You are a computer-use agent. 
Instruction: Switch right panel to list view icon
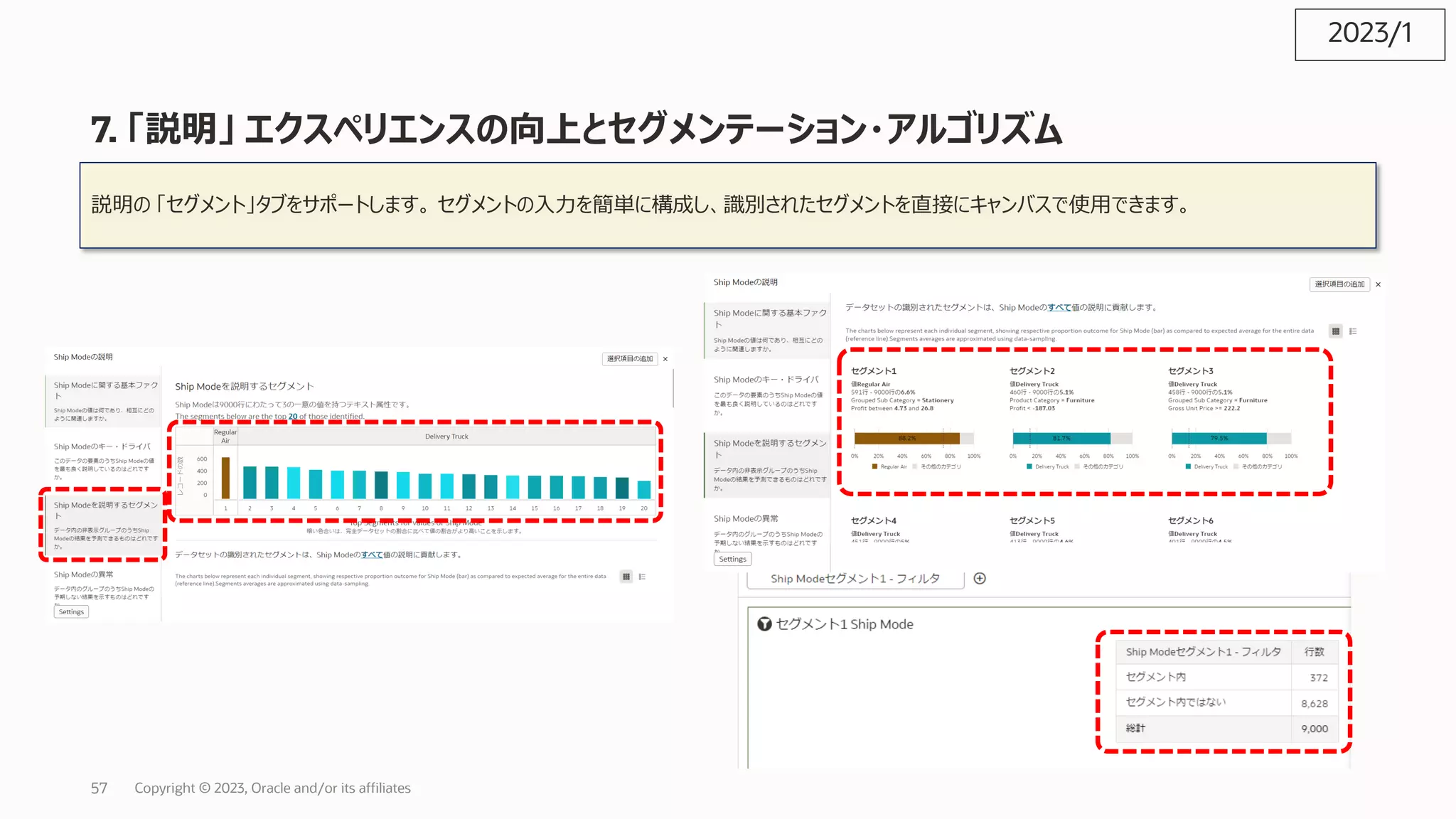[x=1353, y=331]
